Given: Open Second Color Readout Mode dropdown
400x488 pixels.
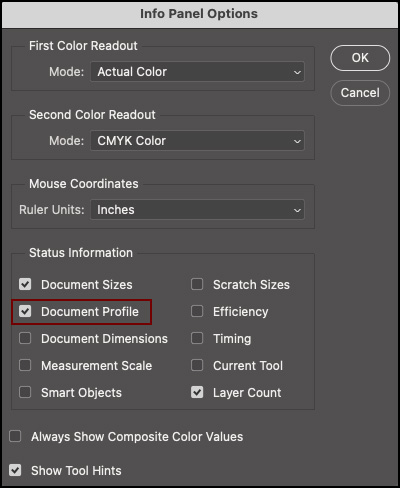Looking at the screenshot, I should 197,141.
